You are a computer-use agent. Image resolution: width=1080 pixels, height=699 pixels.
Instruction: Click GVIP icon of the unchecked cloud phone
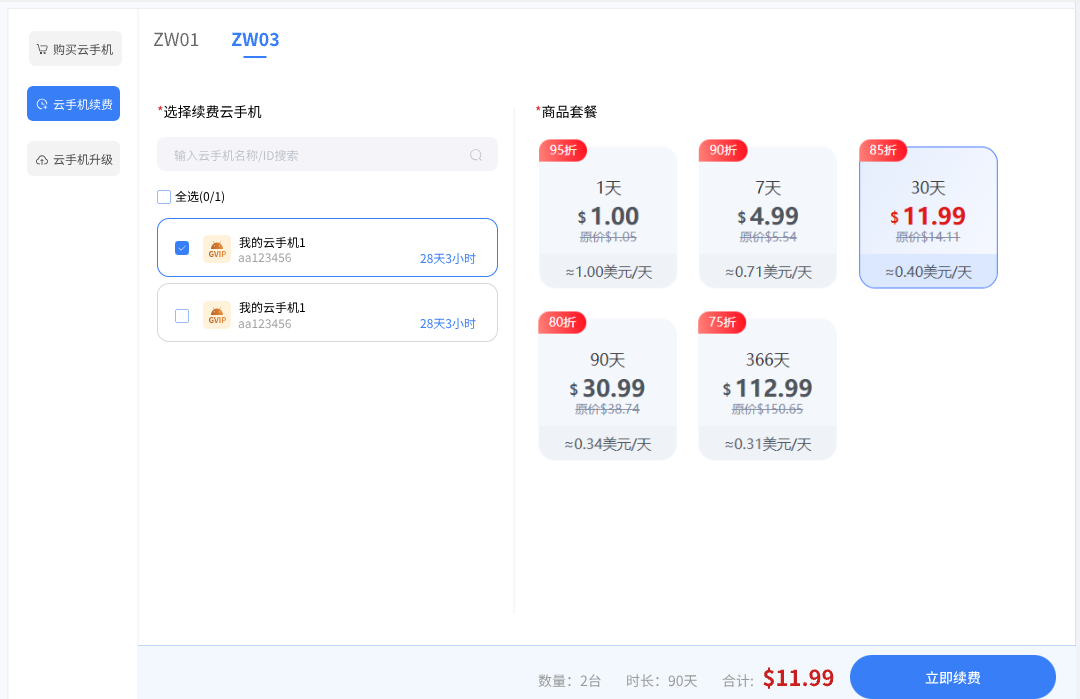[x=217, y=315]
